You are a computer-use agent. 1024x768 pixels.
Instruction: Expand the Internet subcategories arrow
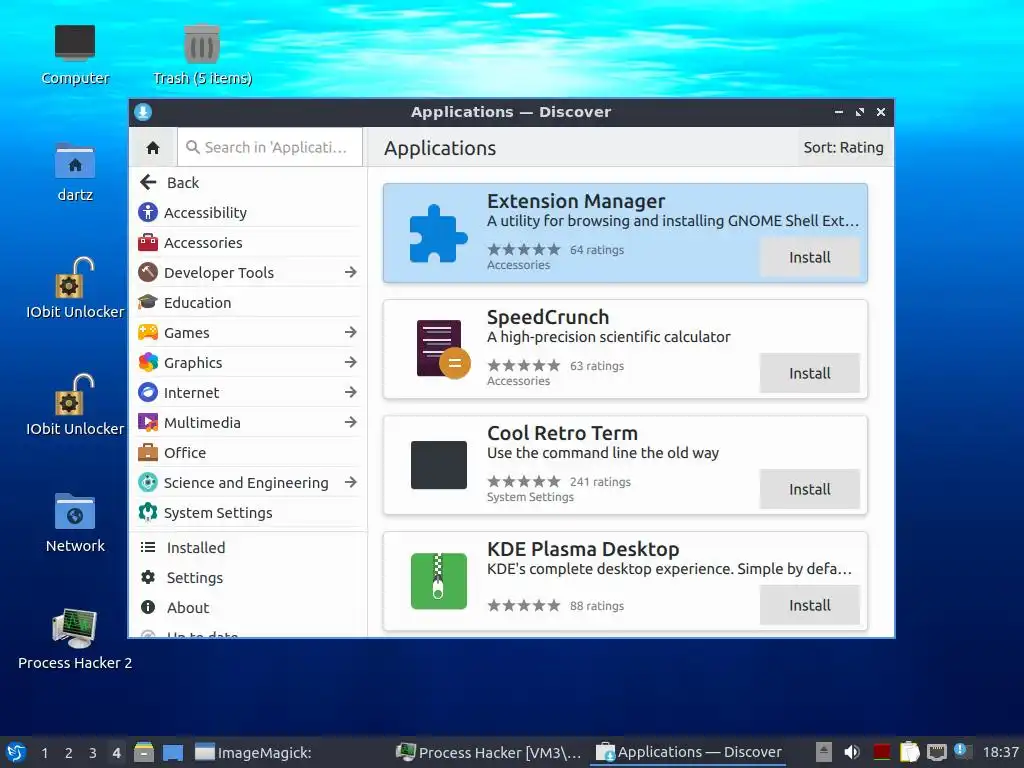click(351, 392)
